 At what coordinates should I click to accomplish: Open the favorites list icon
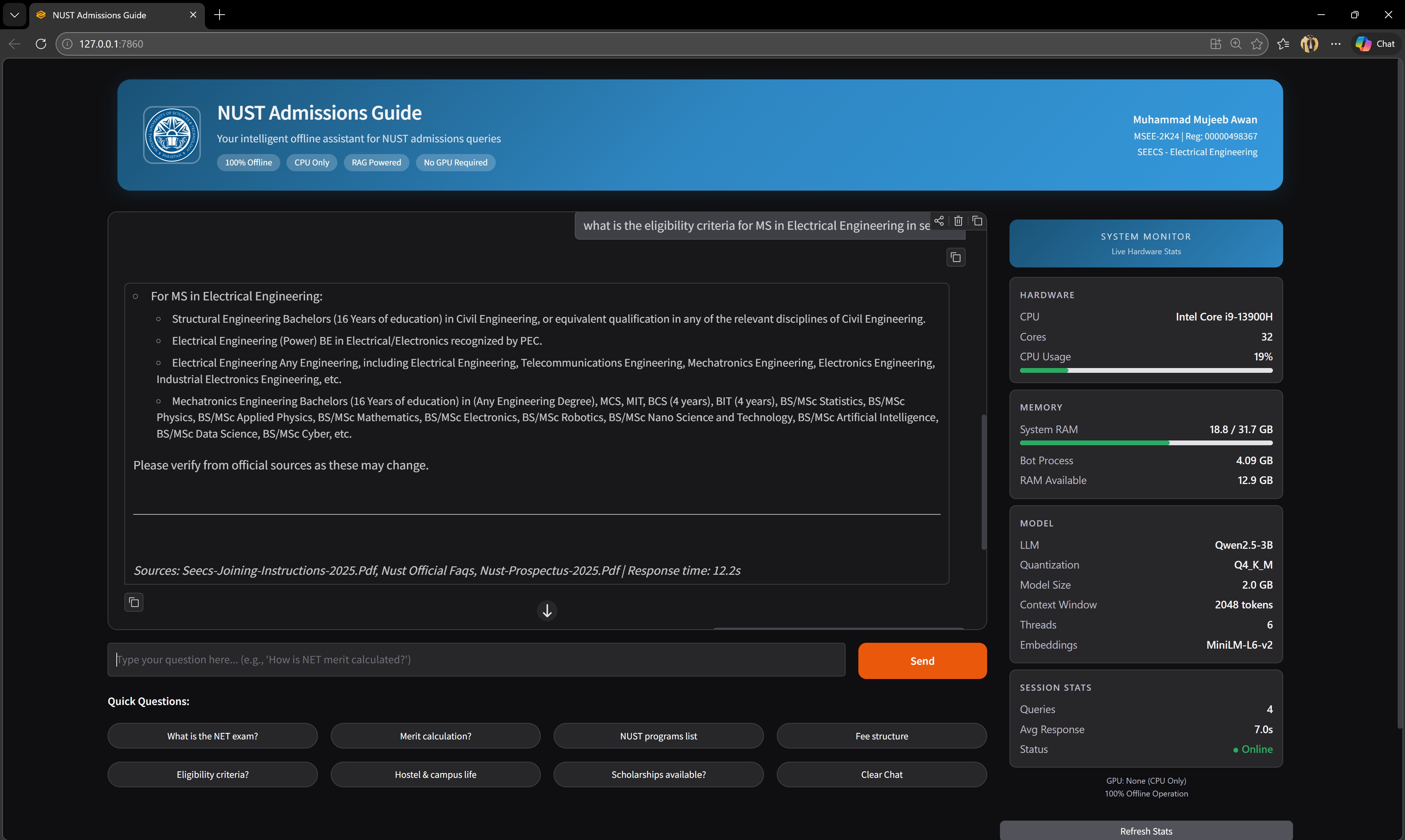pyautogui.click(x=1283, y=44)
